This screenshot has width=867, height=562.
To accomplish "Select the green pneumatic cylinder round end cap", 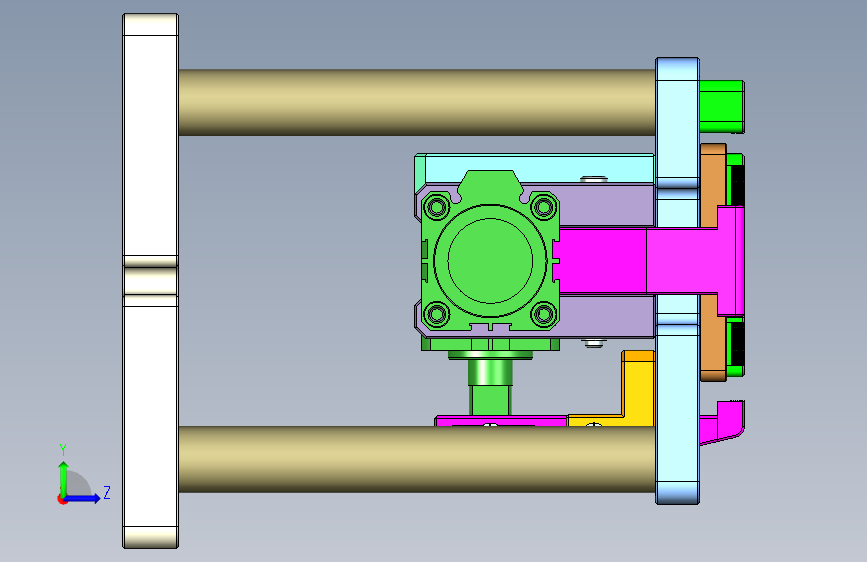I will pyautogui.click(x=490, y=260).
